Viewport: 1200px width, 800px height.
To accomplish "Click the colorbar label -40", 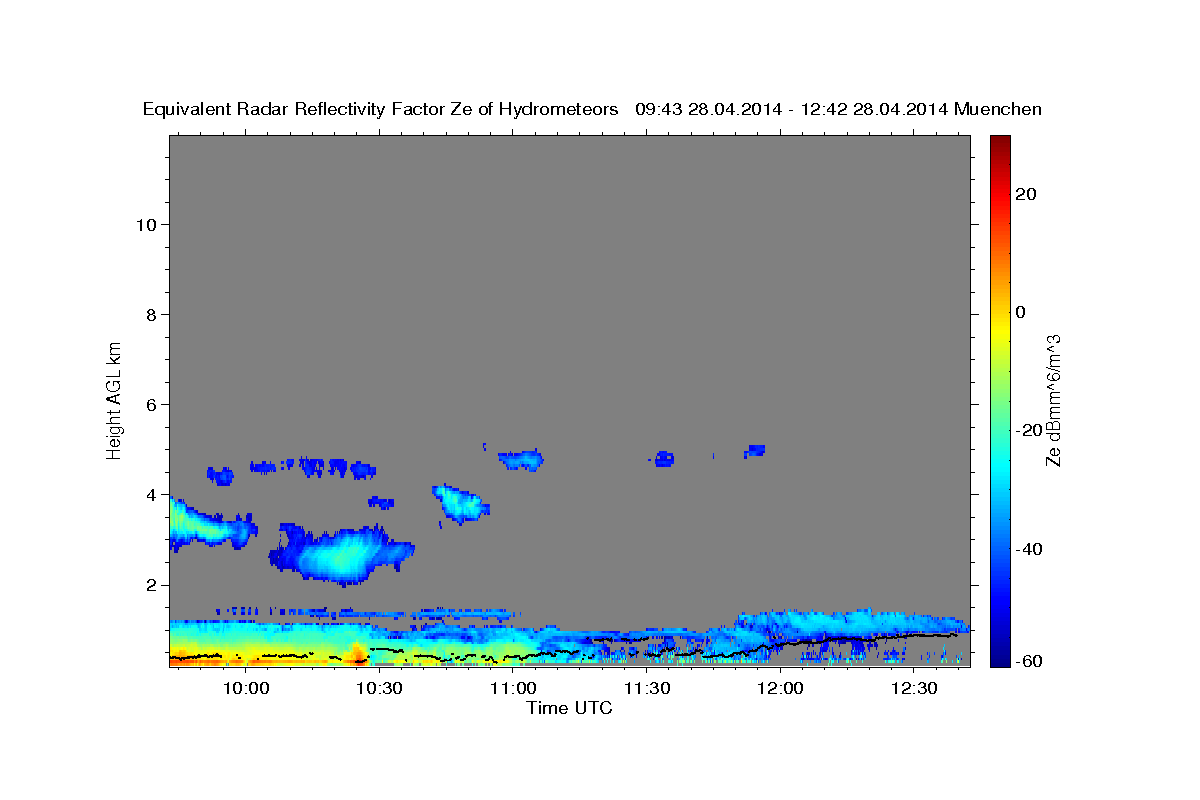I will pyautogui.click(x=1028, y=549).
